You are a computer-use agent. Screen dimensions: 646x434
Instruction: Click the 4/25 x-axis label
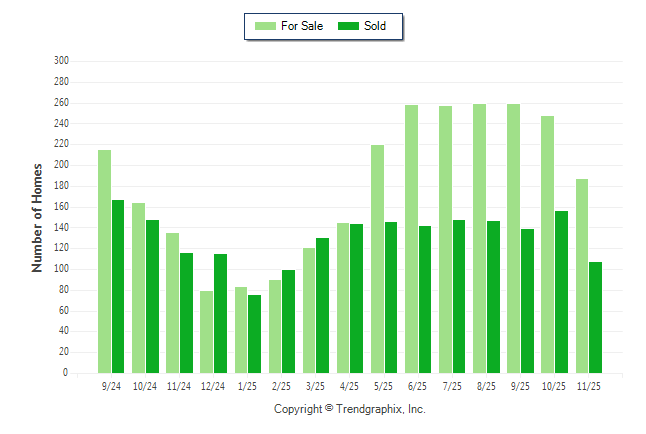tap(349, 386)
